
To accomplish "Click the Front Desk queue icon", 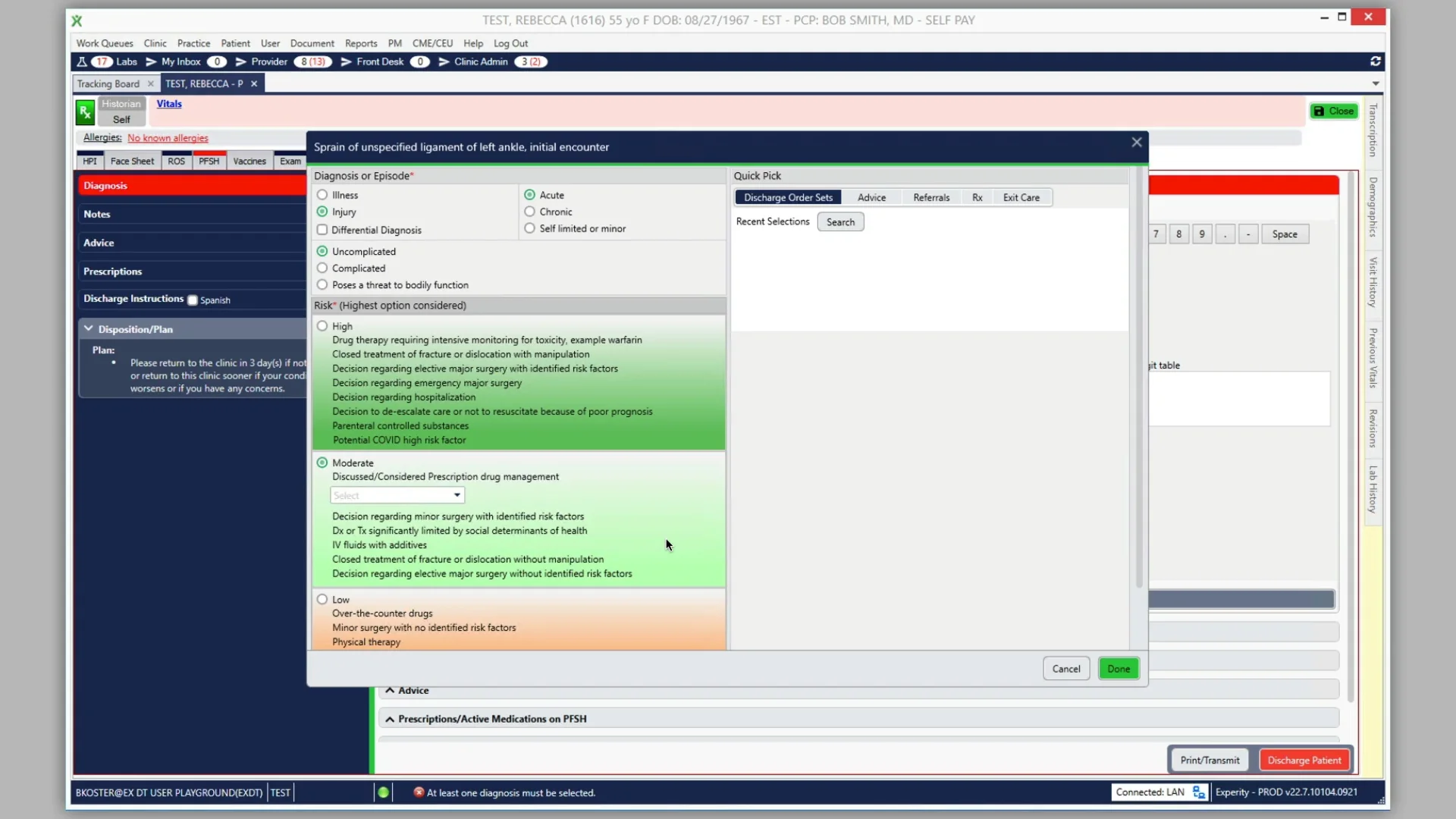I will pos(347,61).
